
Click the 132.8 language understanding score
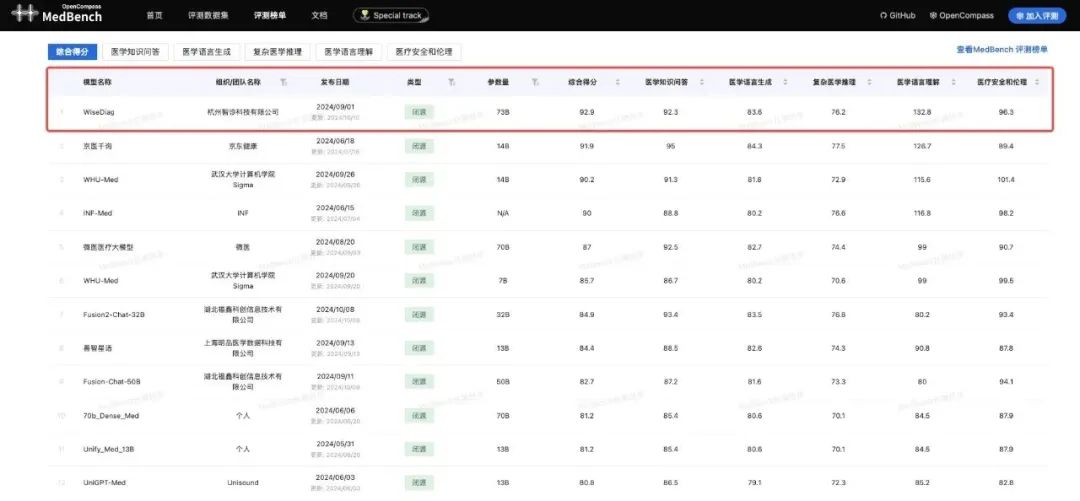[922, 112]
